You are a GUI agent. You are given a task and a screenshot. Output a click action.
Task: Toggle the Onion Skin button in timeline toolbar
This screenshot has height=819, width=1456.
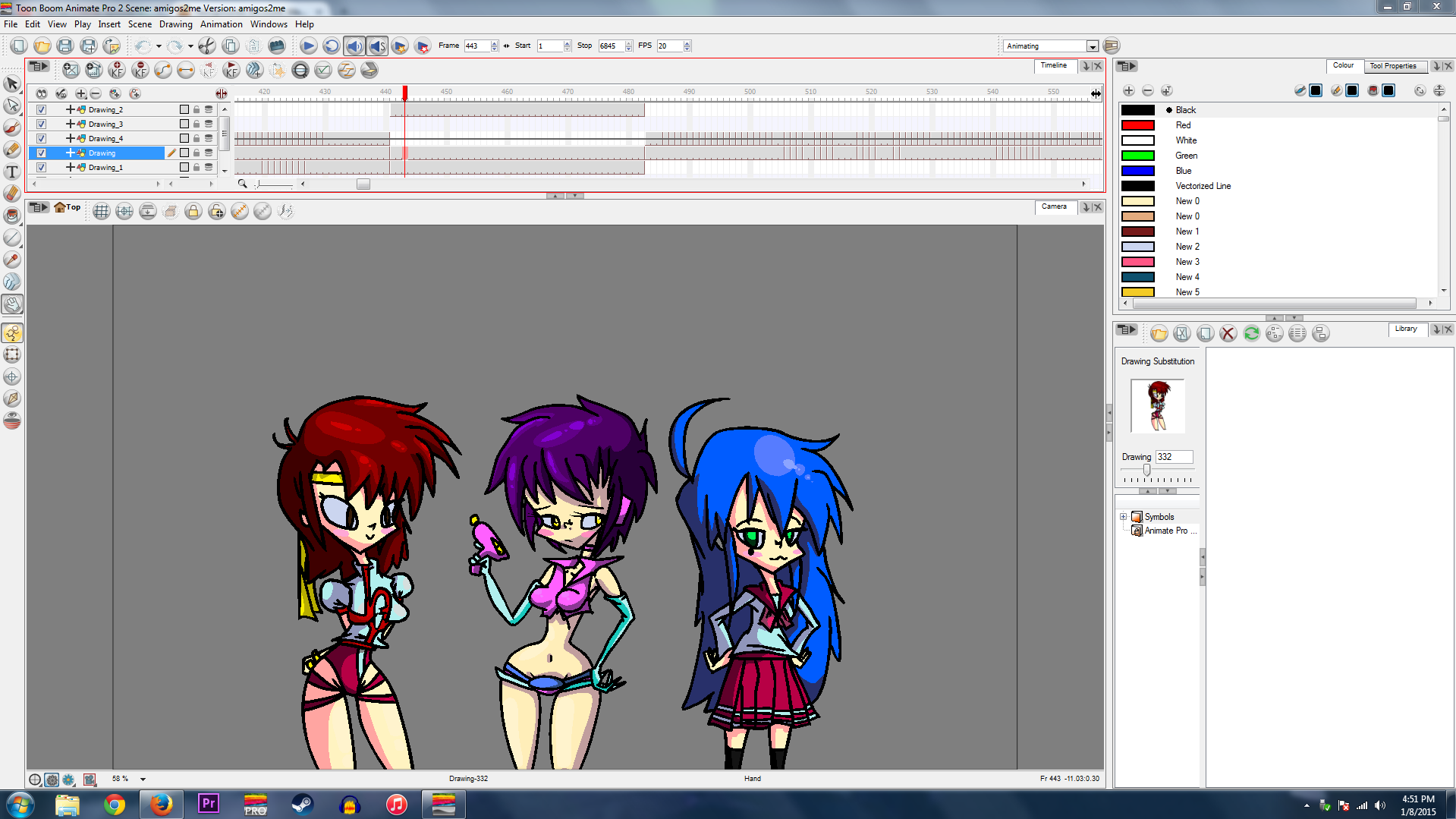(x=300, y=70)
